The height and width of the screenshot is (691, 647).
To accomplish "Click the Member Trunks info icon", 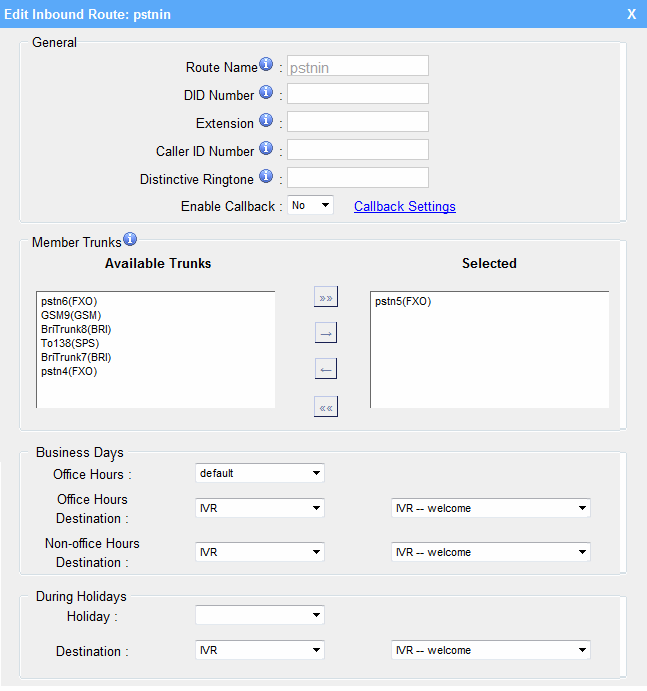I will point(130,240).
